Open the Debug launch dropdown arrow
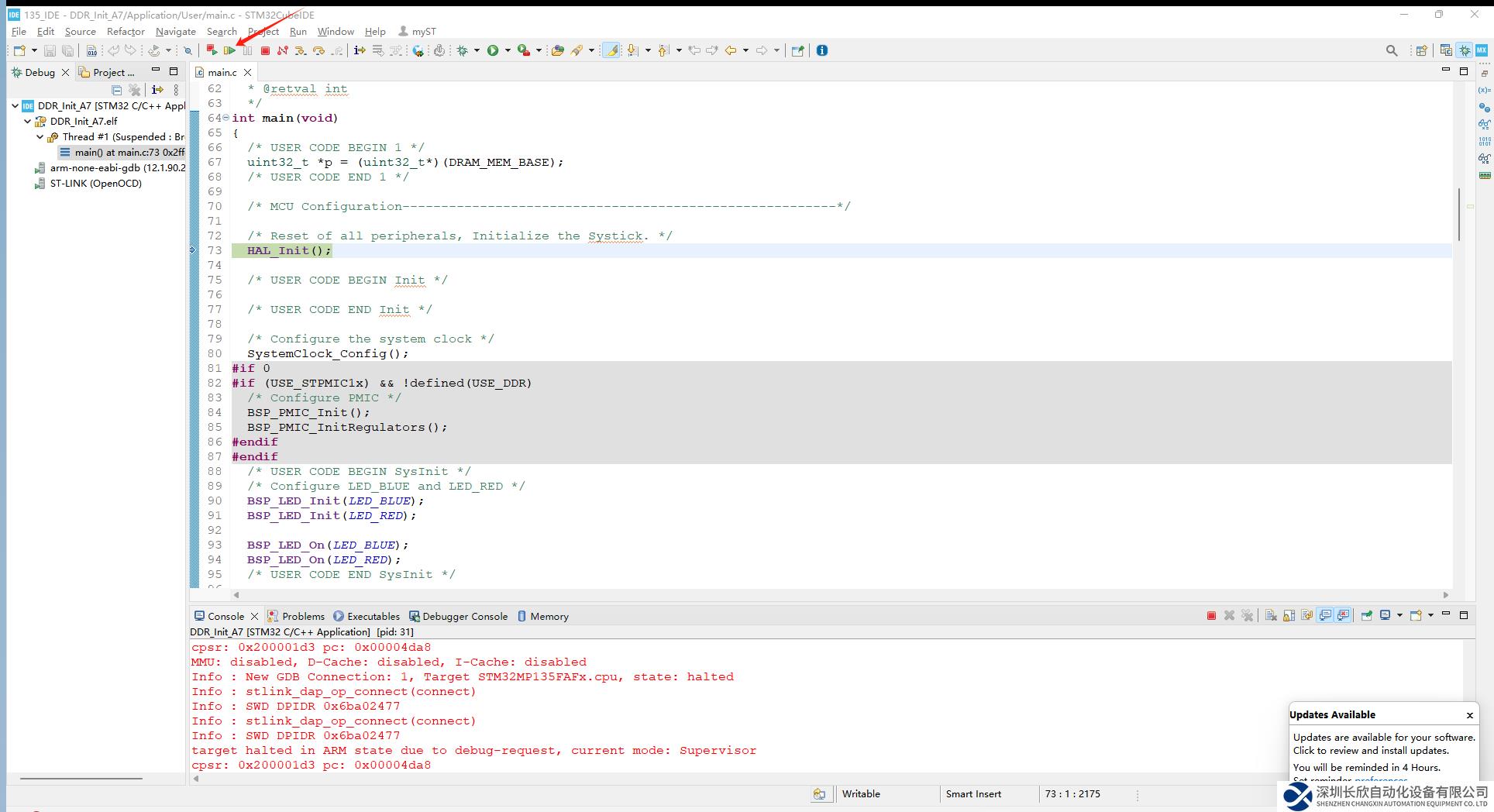Screen dimensions: 1494x812 (x=477, y=50)
